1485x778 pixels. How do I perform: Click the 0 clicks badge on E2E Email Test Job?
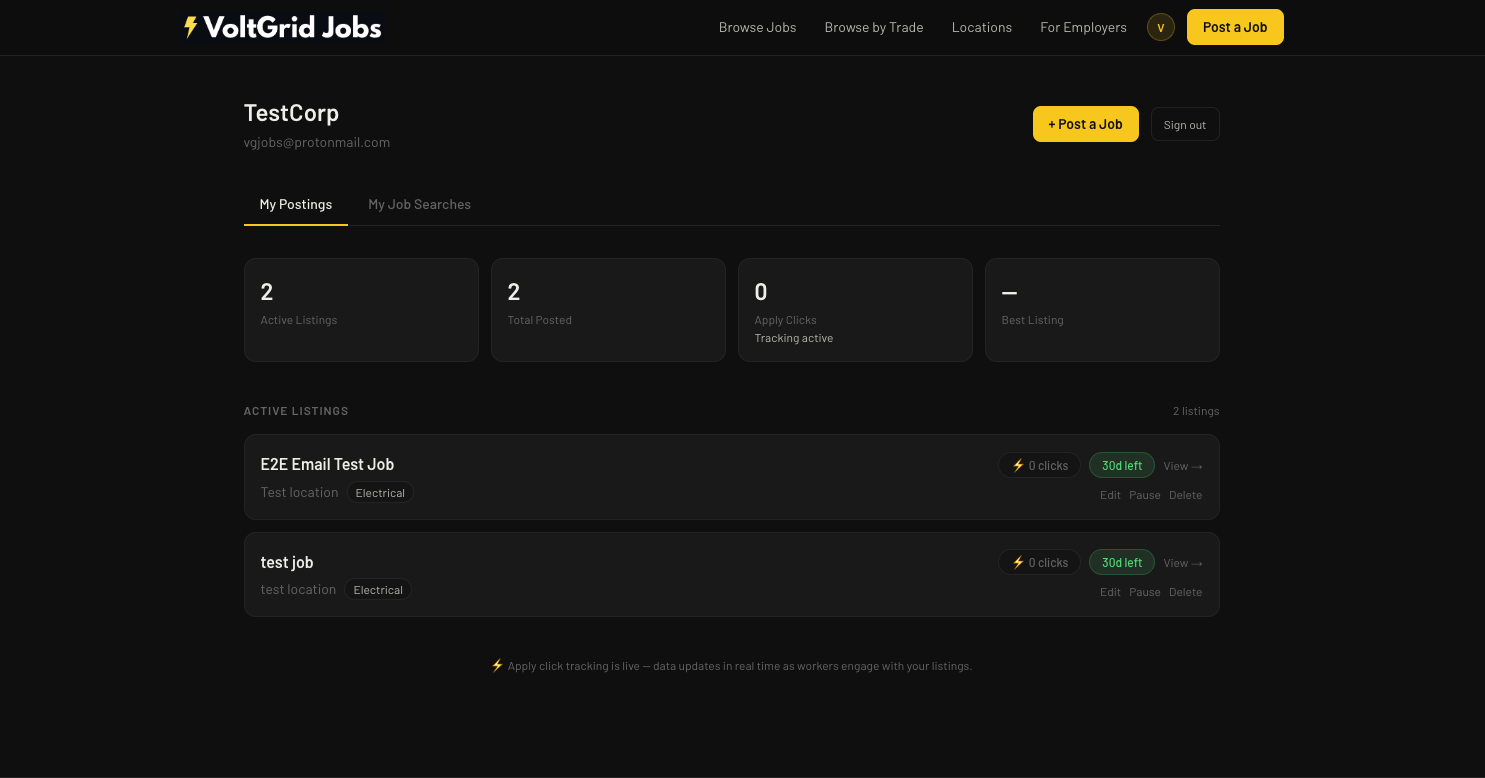pos(1039,465)
